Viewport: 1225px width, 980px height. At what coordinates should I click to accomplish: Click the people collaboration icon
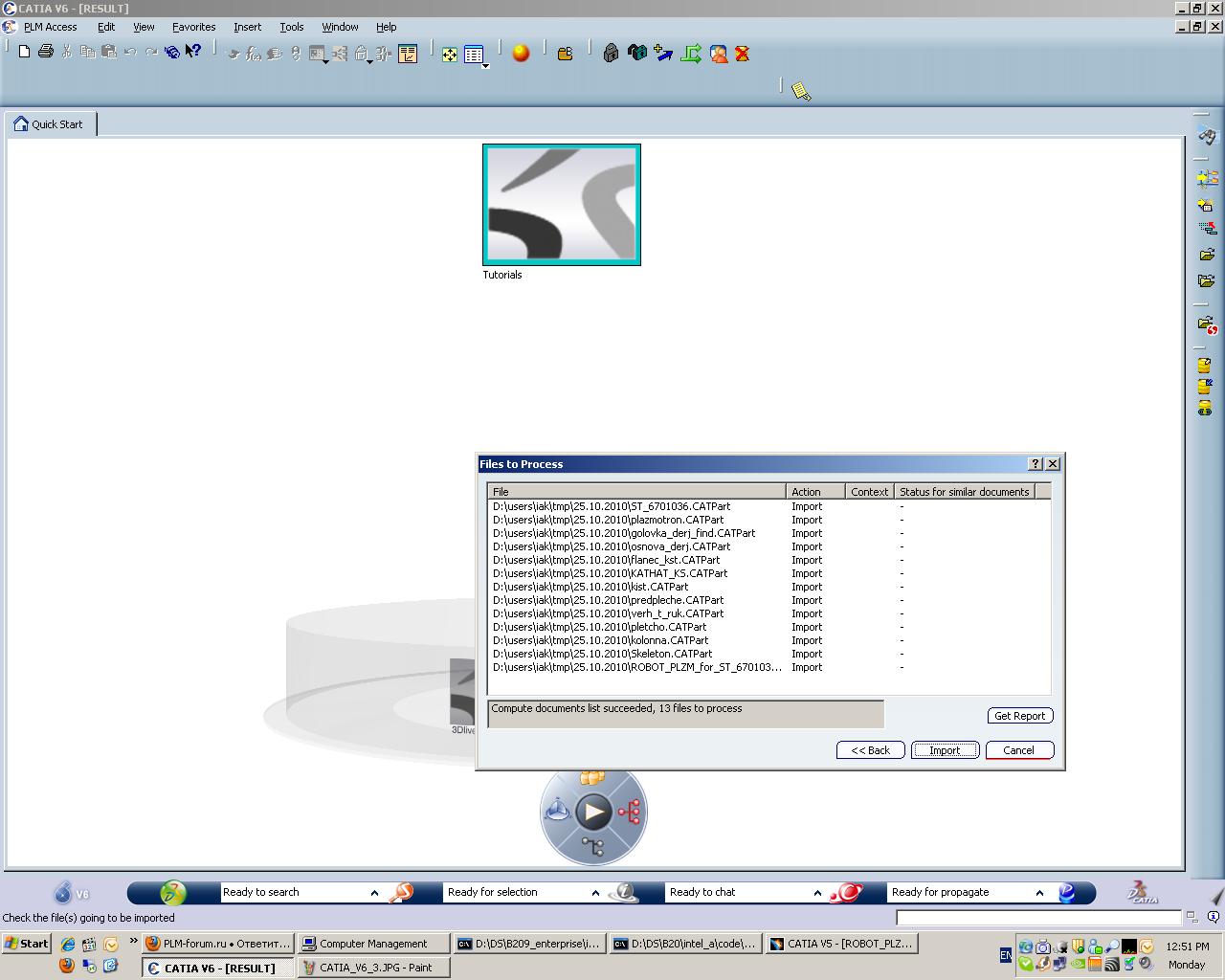pos(718,55)
